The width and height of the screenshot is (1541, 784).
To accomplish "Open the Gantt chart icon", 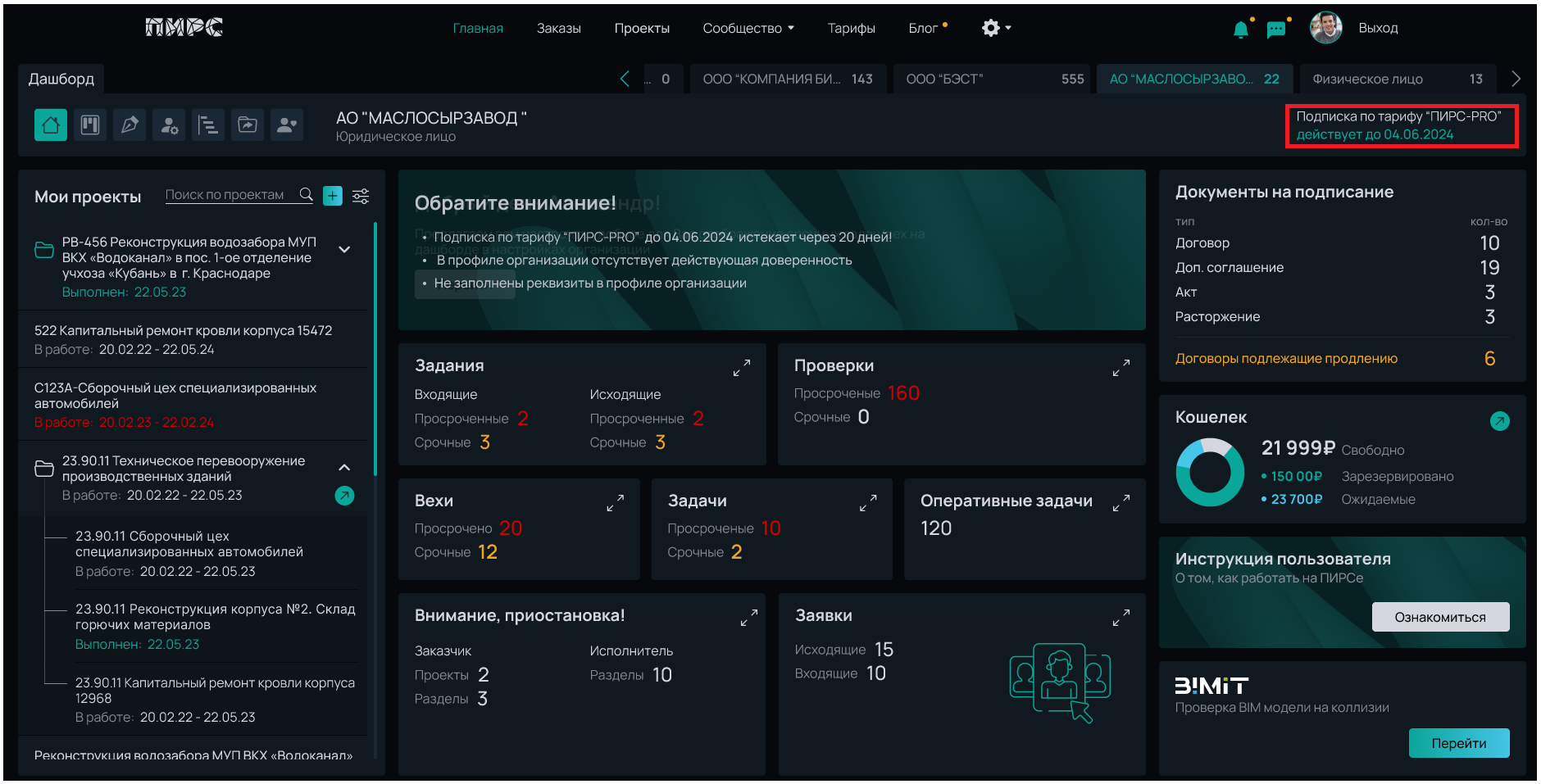I will 208,125.
